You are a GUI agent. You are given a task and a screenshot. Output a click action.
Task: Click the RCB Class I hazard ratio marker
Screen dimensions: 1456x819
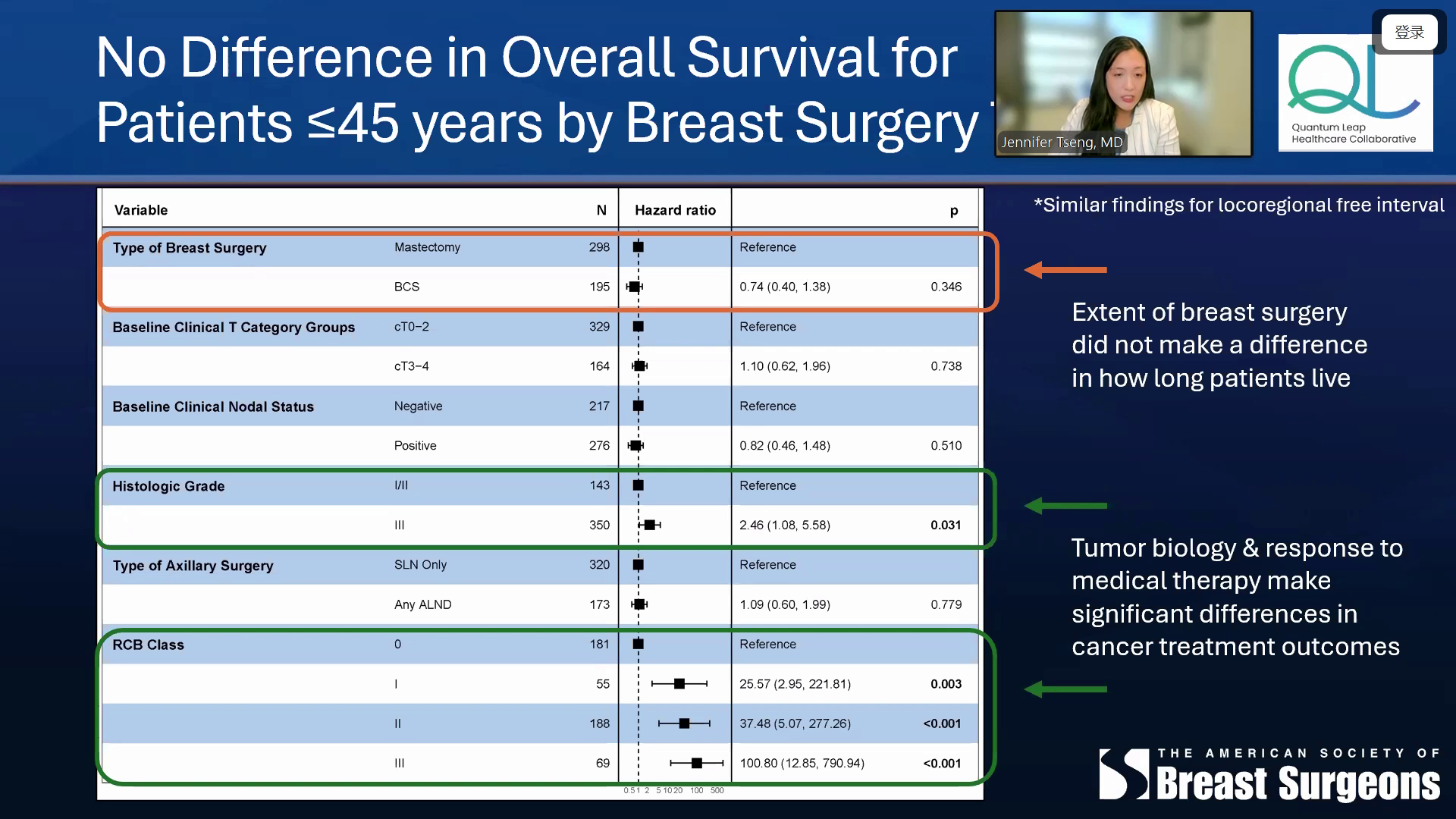tap(679, 684)
